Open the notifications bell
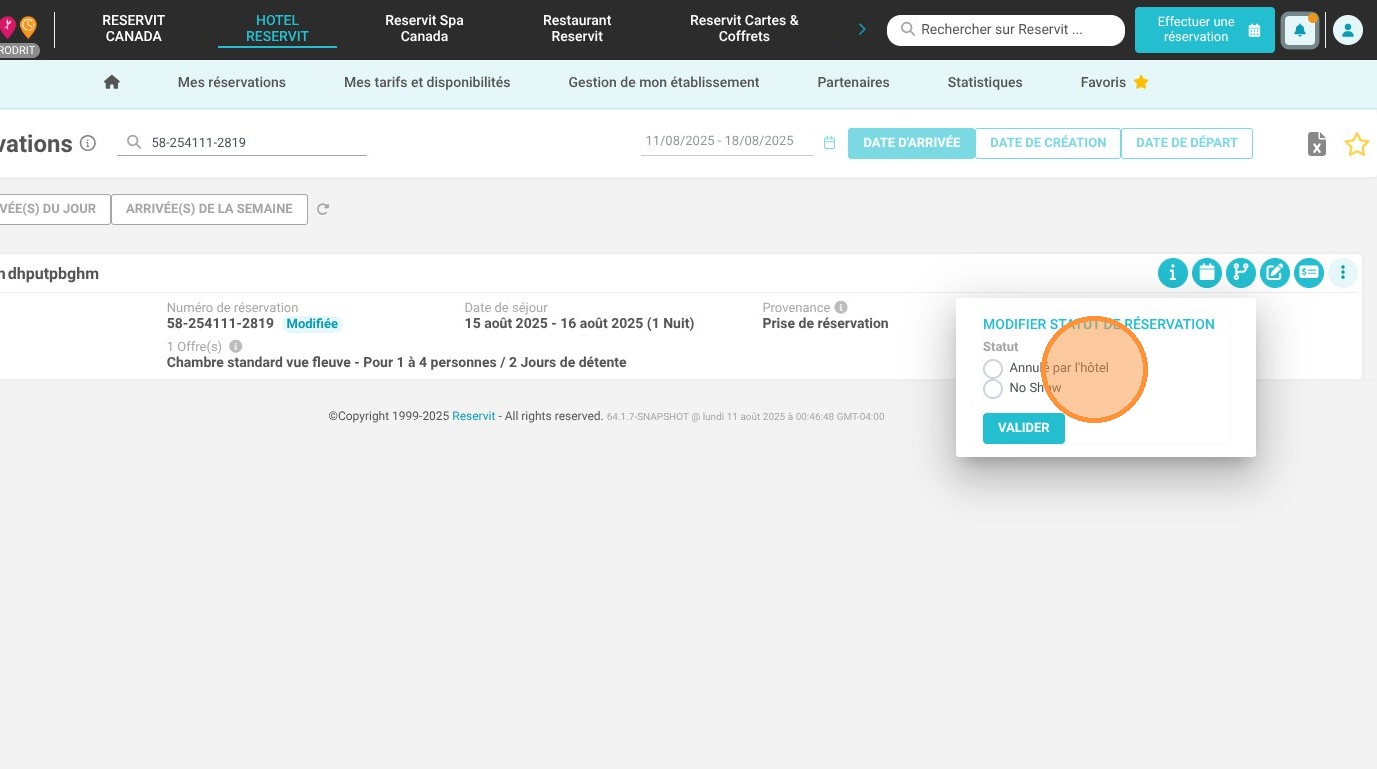 point(1300,30)
